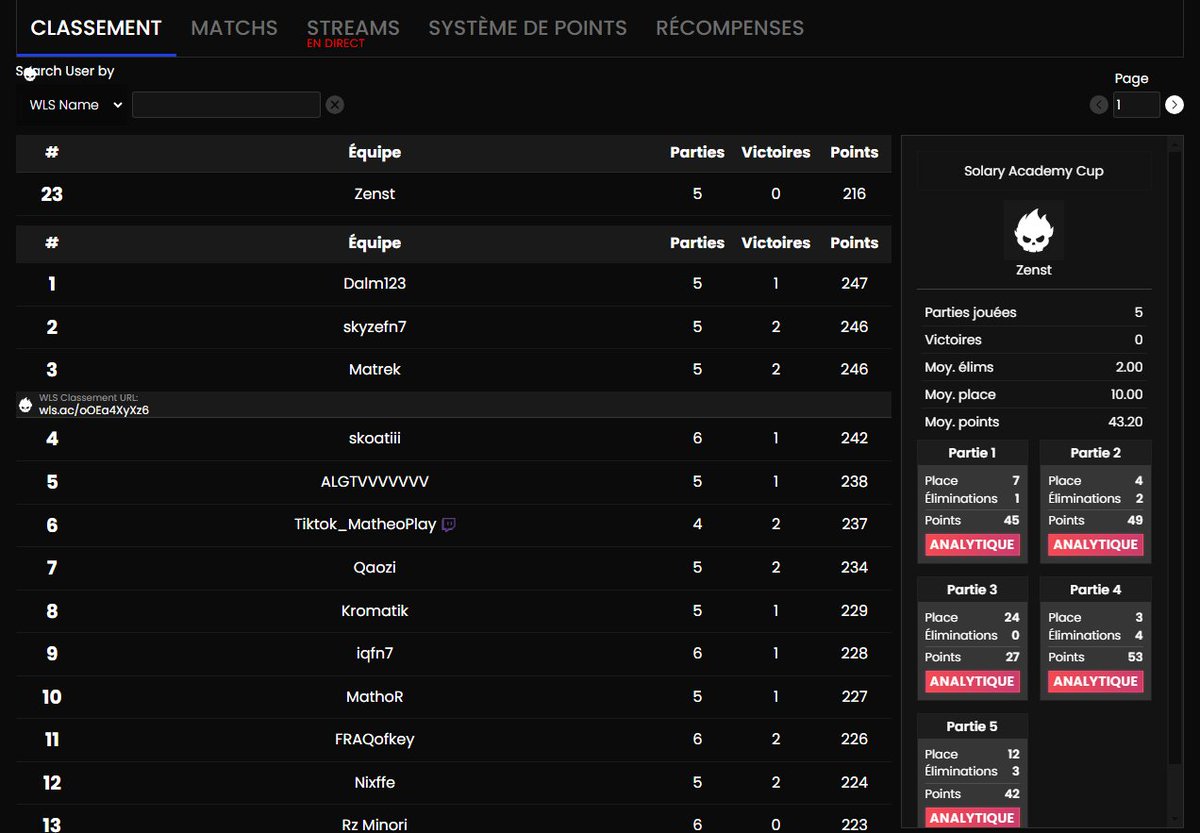Open ANALYTIQUE for Partie 5
The width and height of the screenshot is (1200, 833).
[x=972, y=818]
